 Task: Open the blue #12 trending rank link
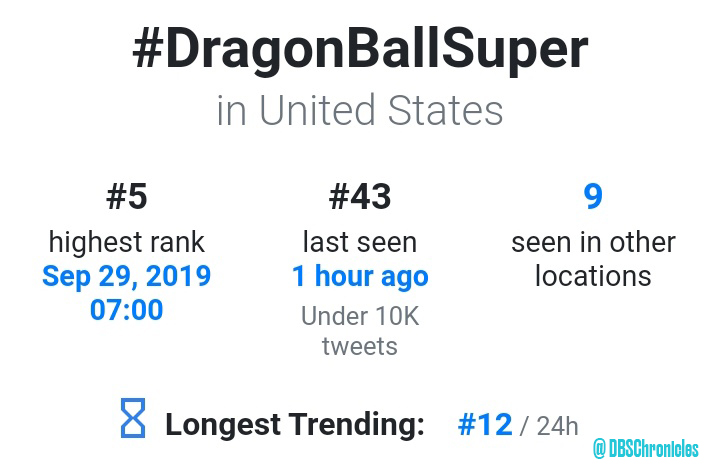point(485,425)
